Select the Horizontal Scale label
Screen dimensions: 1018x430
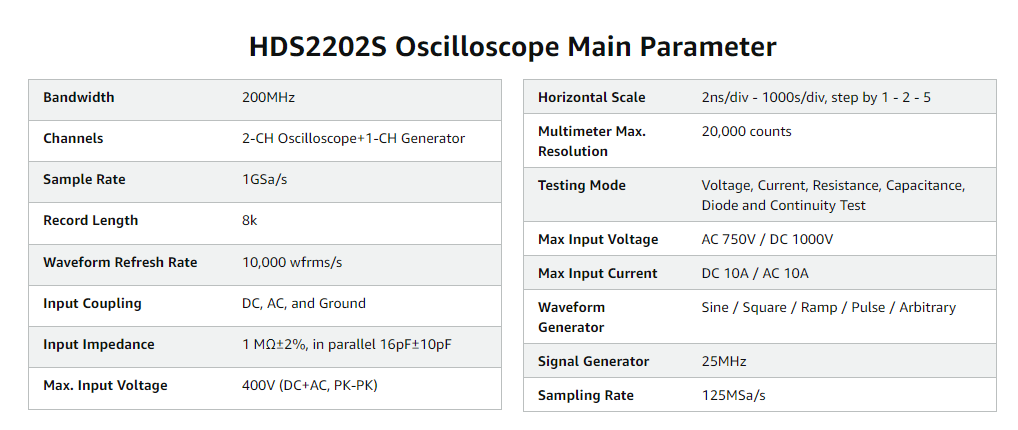tap(591, 98)
